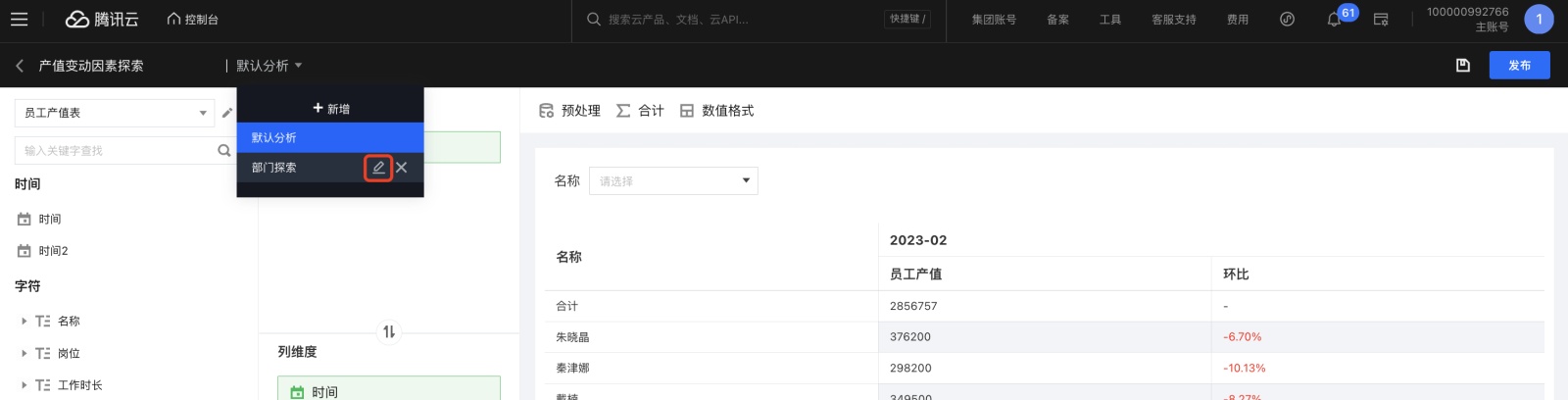The width and height of the screenshot is (1568, 400).
Task: Open the 数值格式 number format option
Action: click(x=717, y=111)
